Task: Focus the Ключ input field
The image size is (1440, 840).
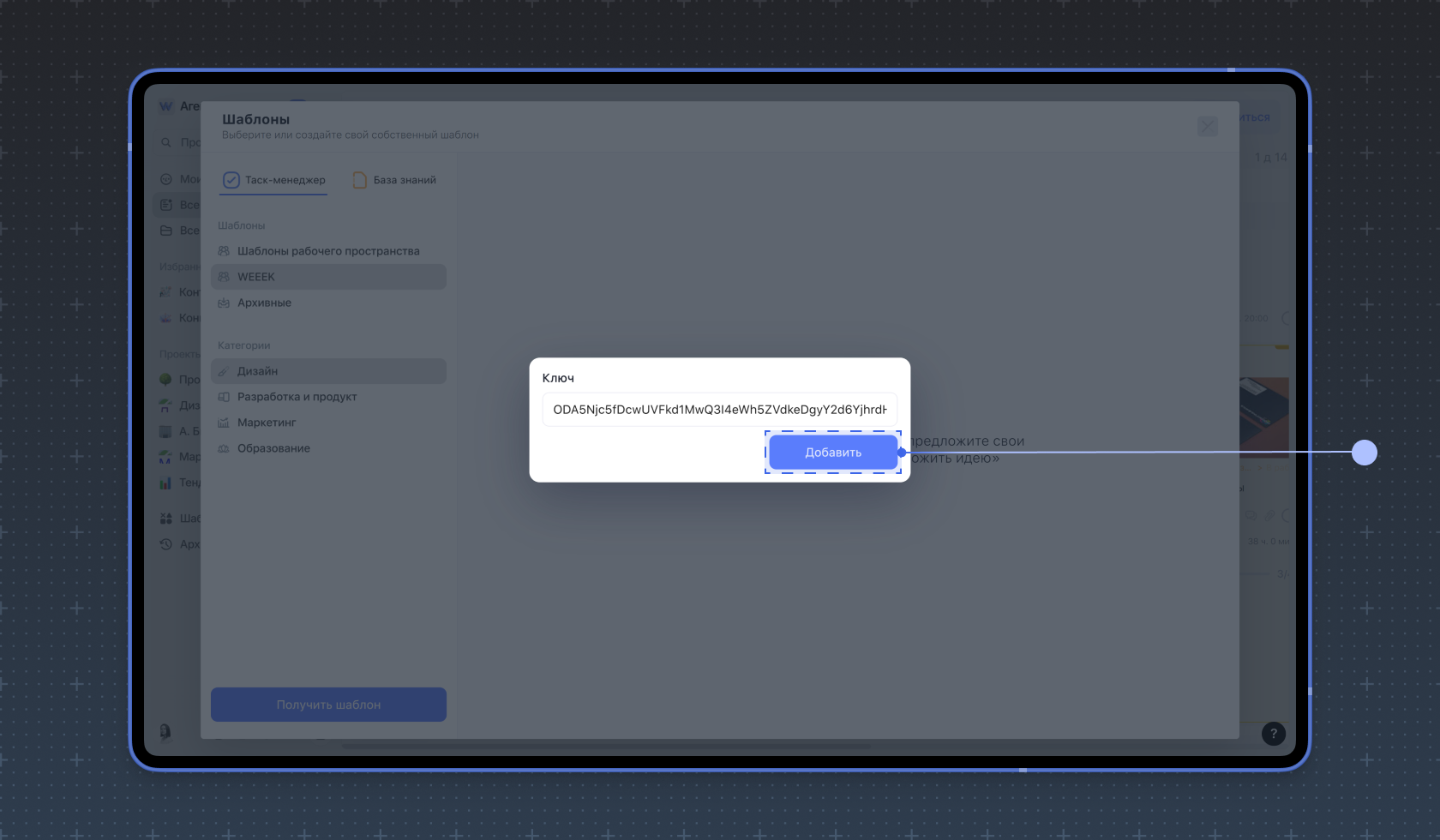Action: 719,410
